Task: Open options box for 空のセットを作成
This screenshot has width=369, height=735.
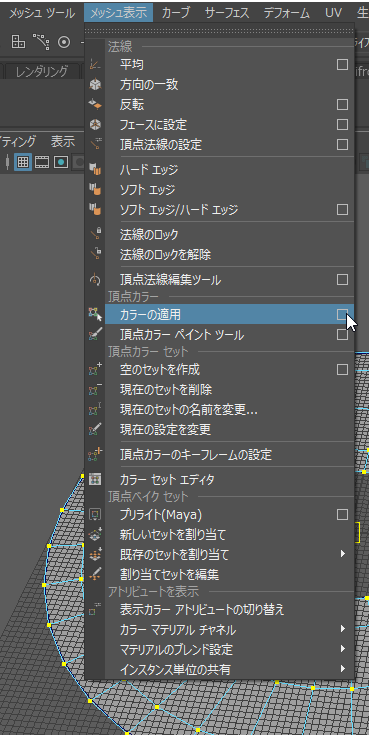Action: [342, 369]
